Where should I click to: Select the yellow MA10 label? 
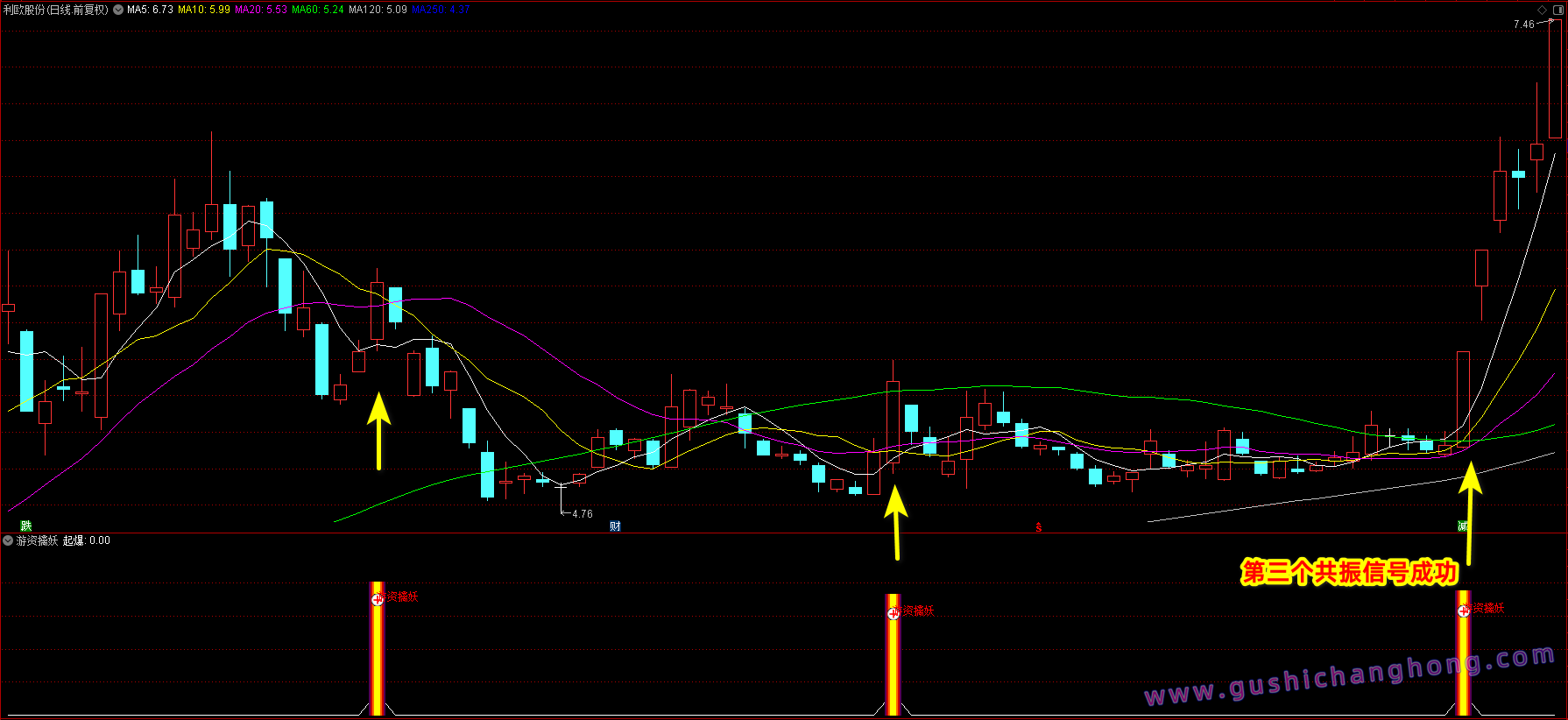[204, 10]
